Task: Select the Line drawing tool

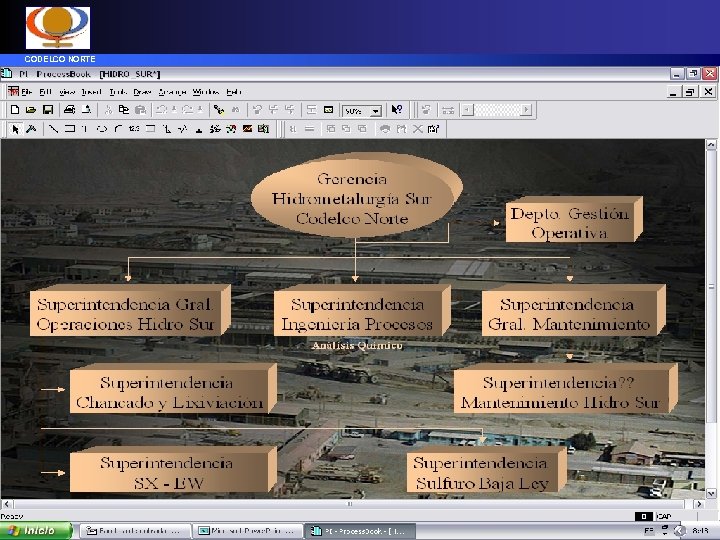Action: click(53, 129)
